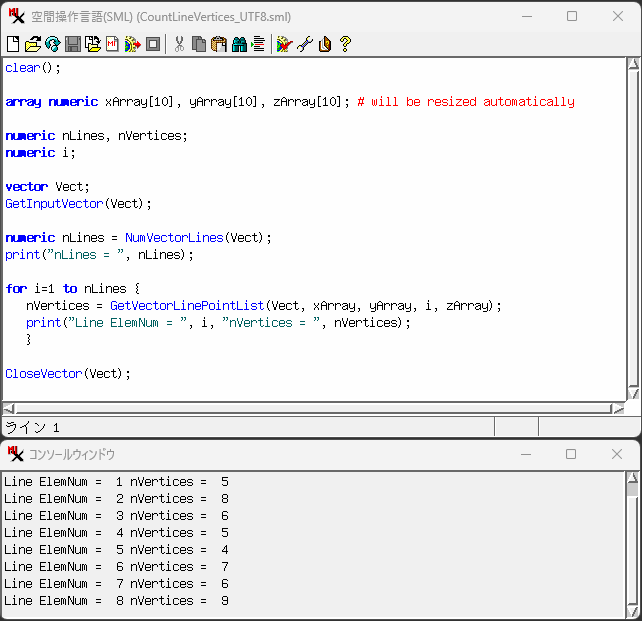Open help with the yellow question mark
The width and height of the screenshot is (642, 621).
coord(345,44)
